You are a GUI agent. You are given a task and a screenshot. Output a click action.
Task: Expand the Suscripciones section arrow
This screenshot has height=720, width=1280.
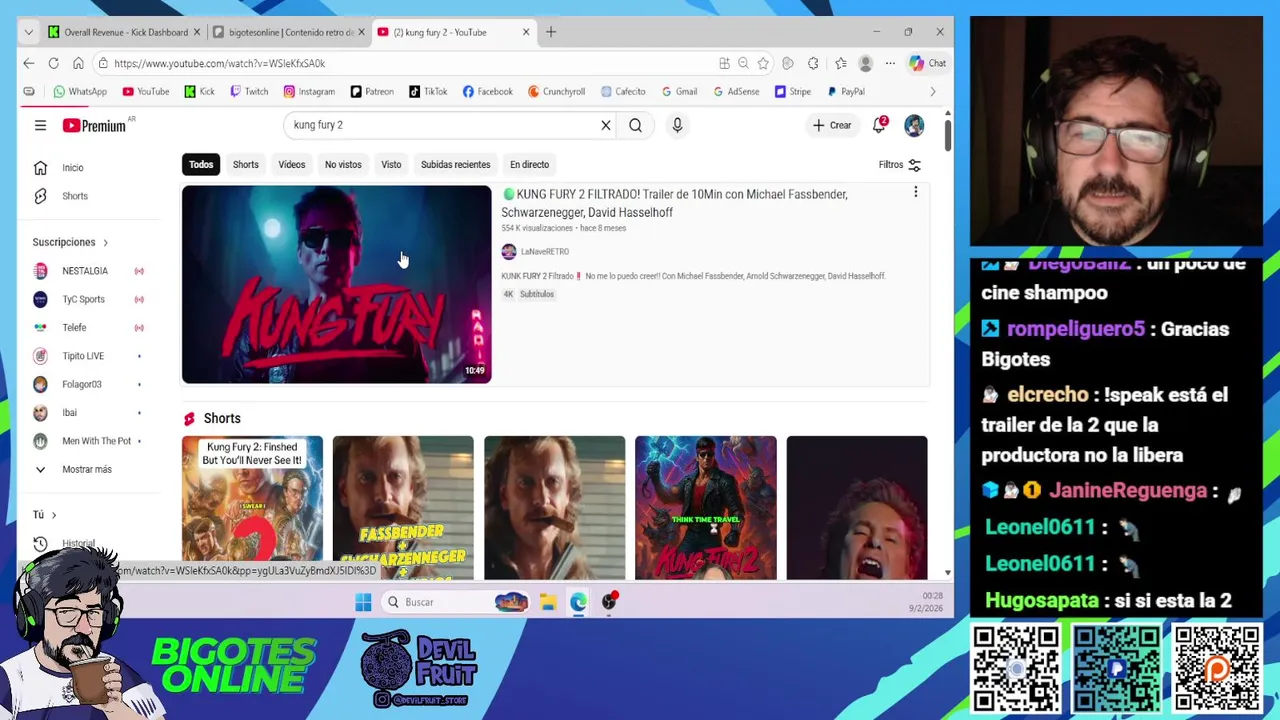105,242
